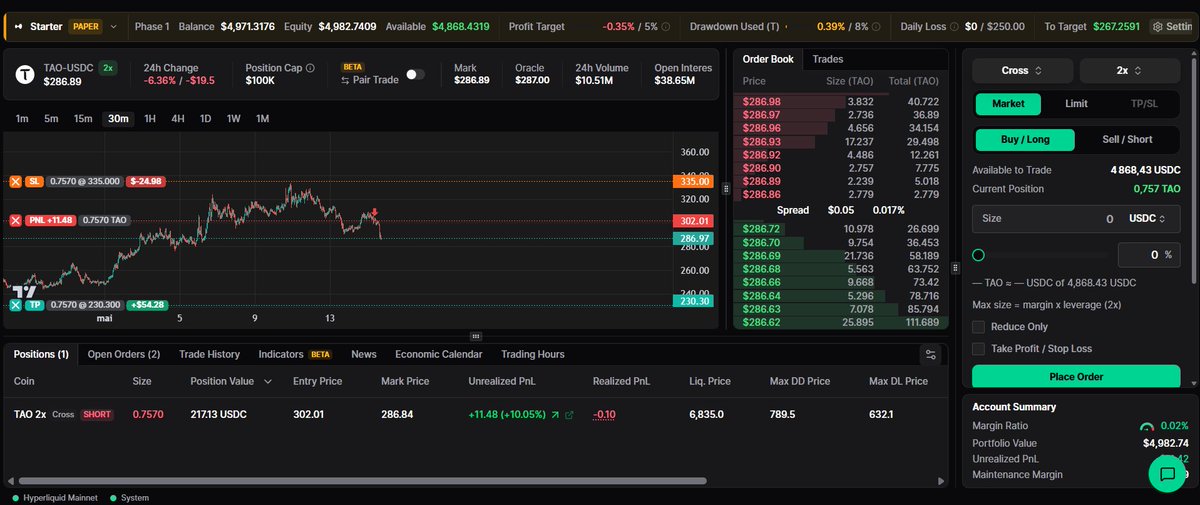Click the TAO token logo icon
Viewport: 1200px width, 505px height.
coord(26,74)
